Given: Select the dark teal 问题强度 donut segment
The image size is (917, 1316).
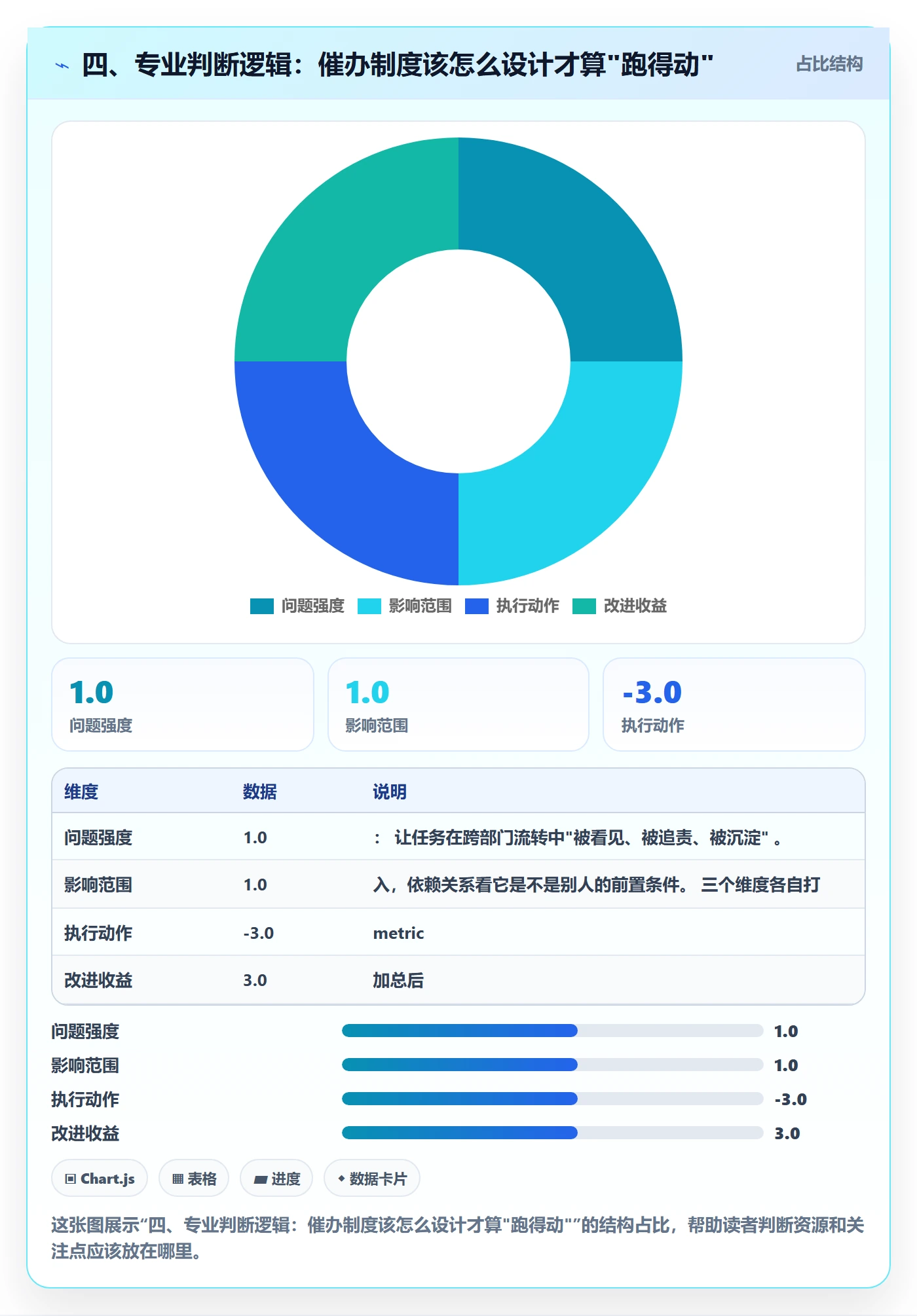Looking at the screenshot, I should (x=578, y=242).
